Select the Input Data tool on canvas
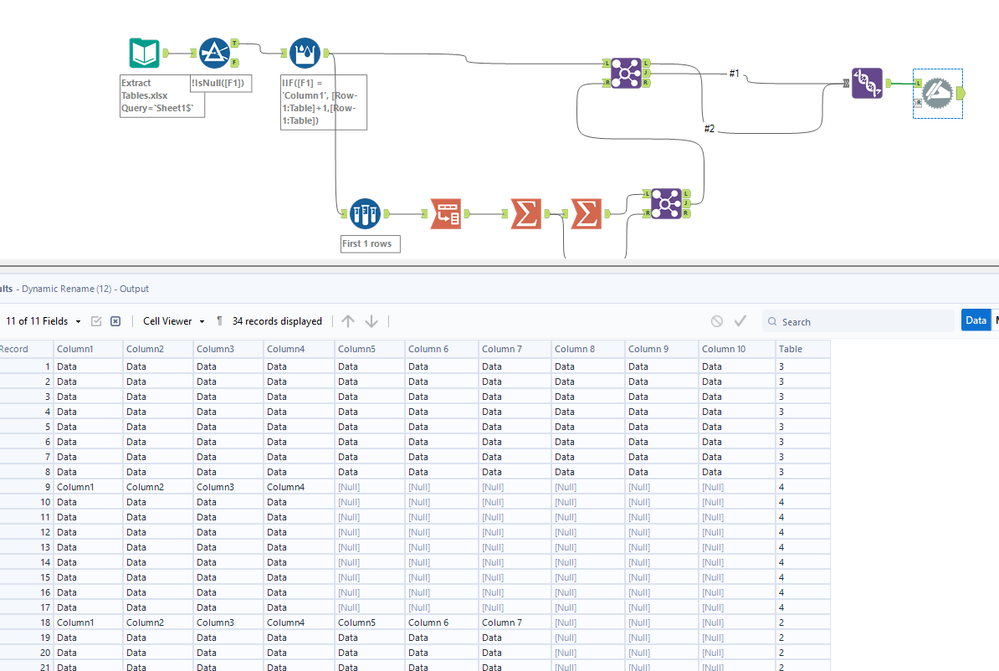 click(144, 53)
